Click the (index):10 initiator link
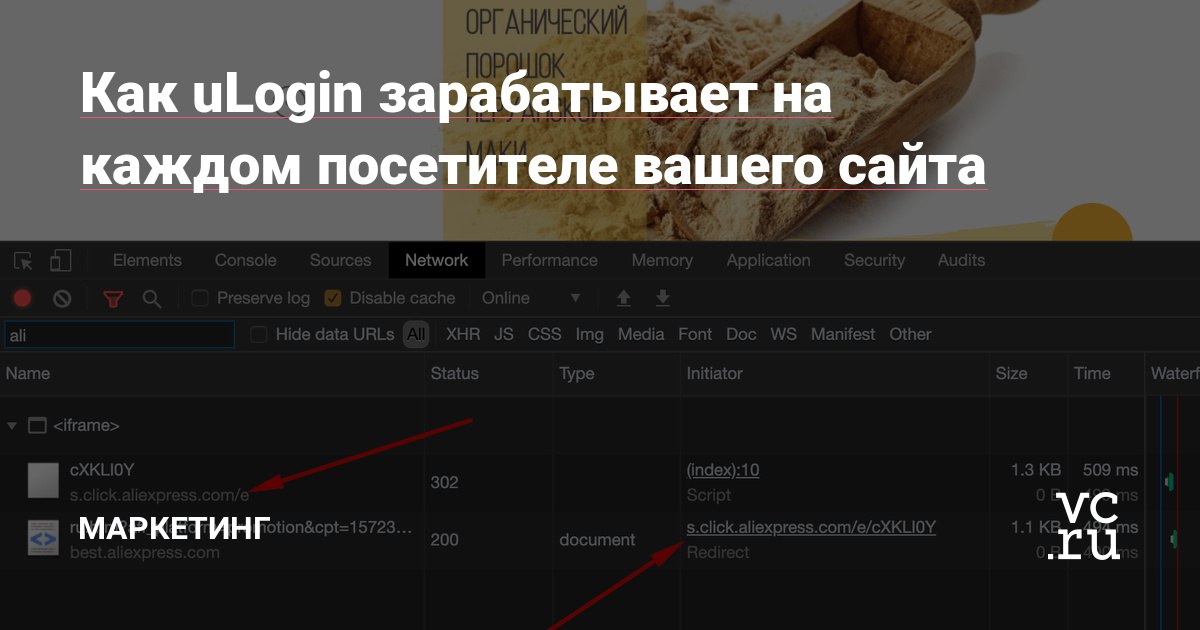Viewport: 1200px width, 630px height. point(723,470)
